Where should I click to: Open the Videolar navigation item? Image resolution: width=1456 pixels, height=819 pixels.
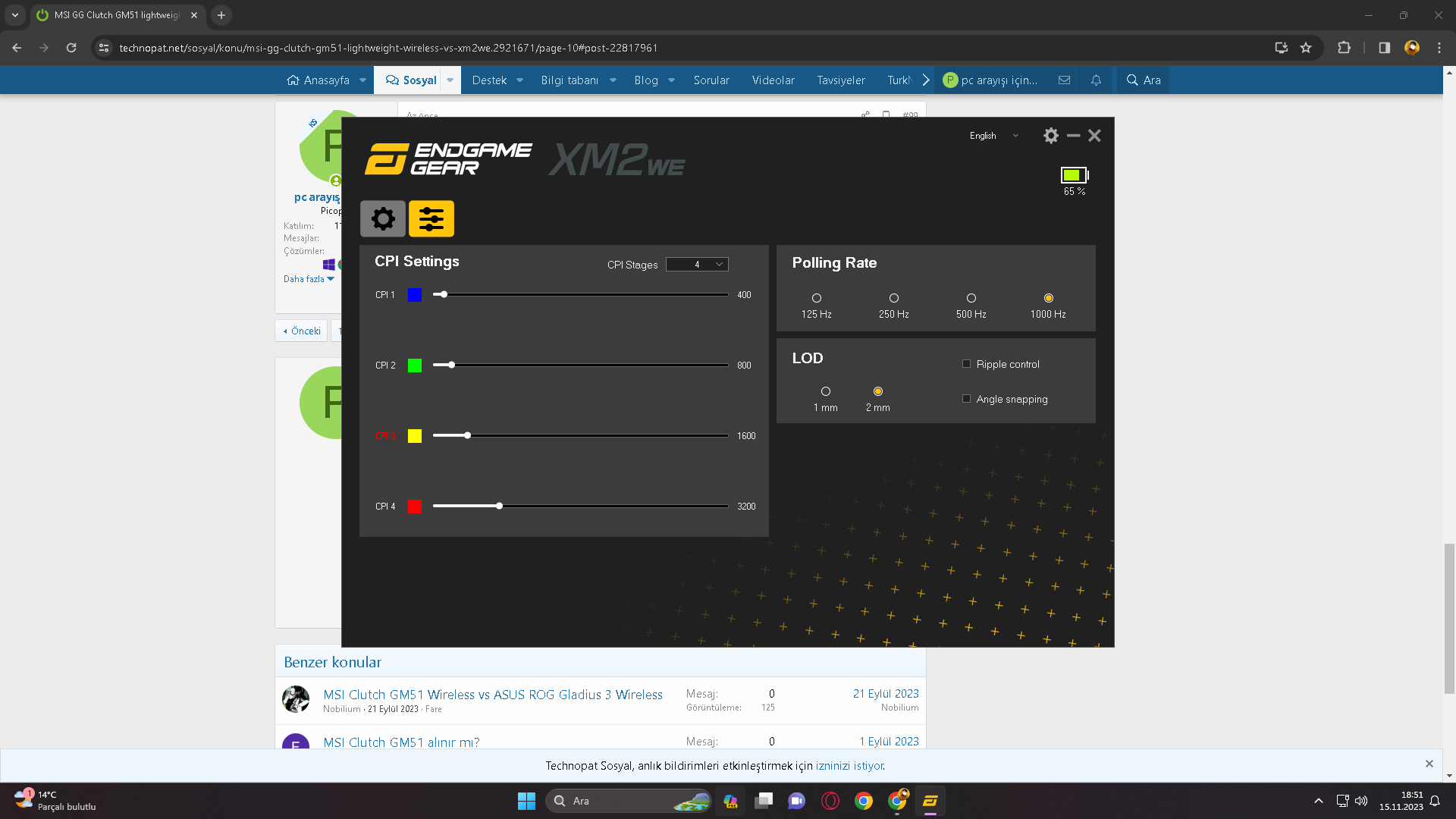773,80
